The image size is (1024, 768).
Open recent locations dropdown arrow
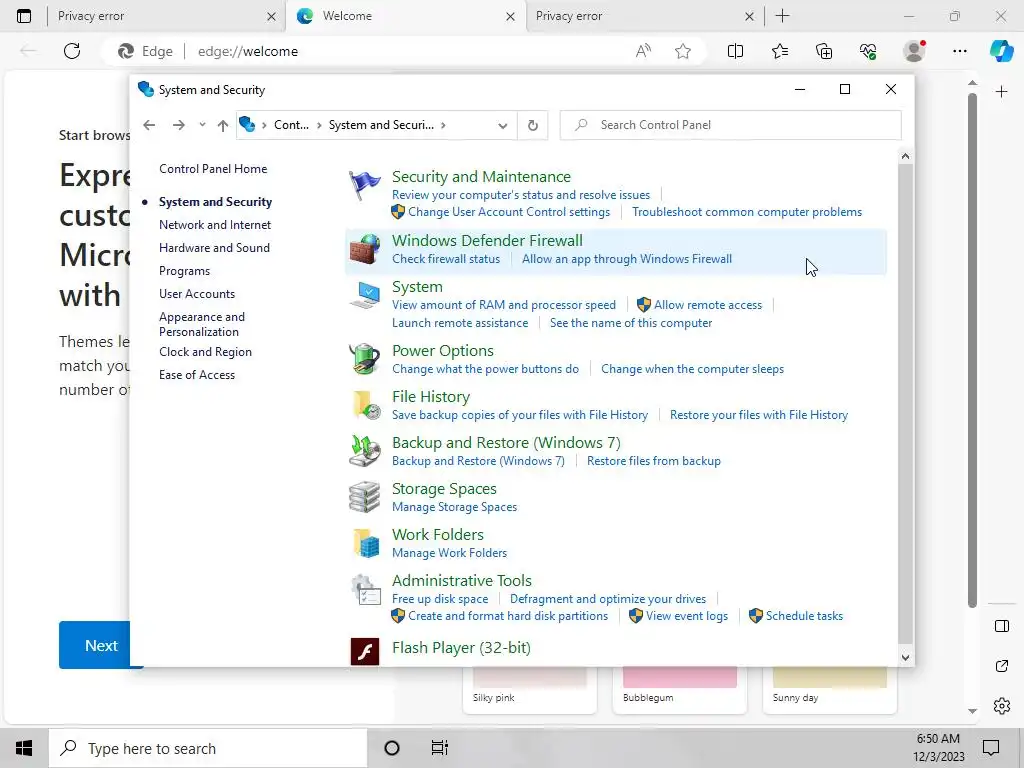(202, 125)
